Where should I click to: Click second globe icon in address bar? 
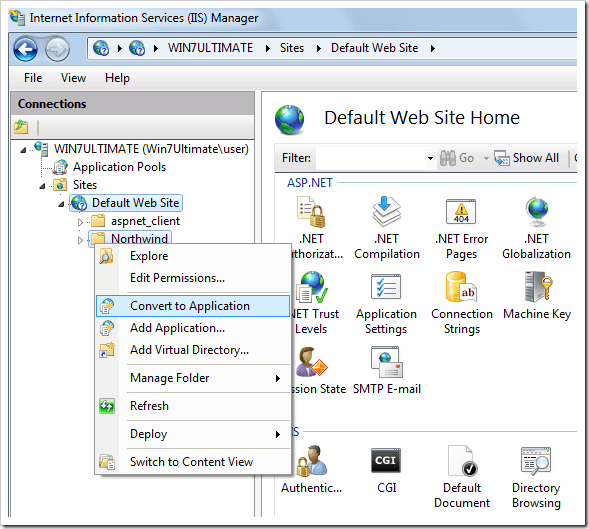coord(137,48)
